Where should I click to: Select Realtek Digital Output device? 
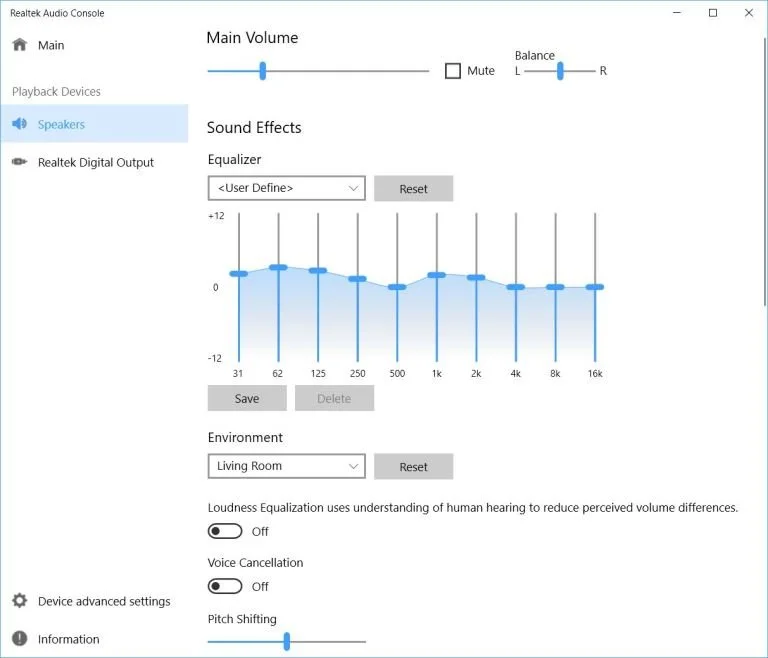click(x=94, y=162)
